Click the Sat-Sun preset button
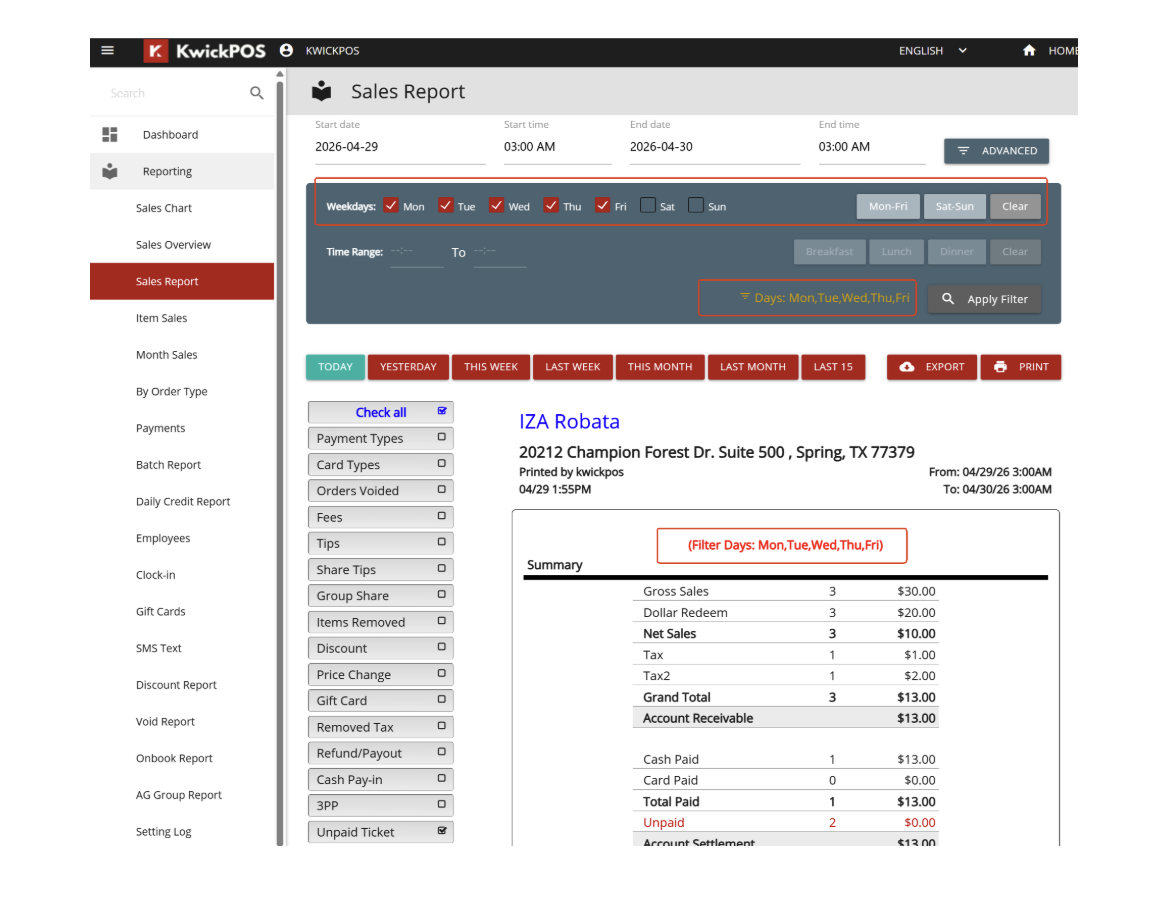 (955, 206)
